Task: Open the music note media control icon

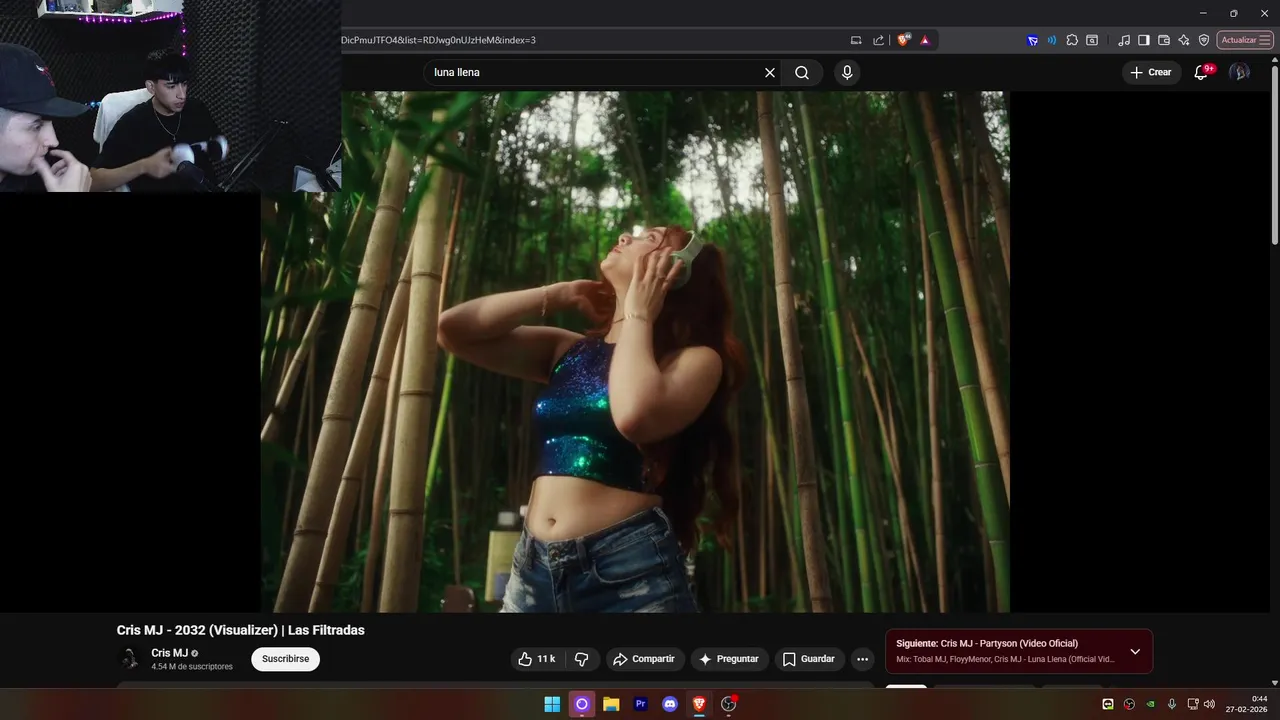Action: point(1125,40)
